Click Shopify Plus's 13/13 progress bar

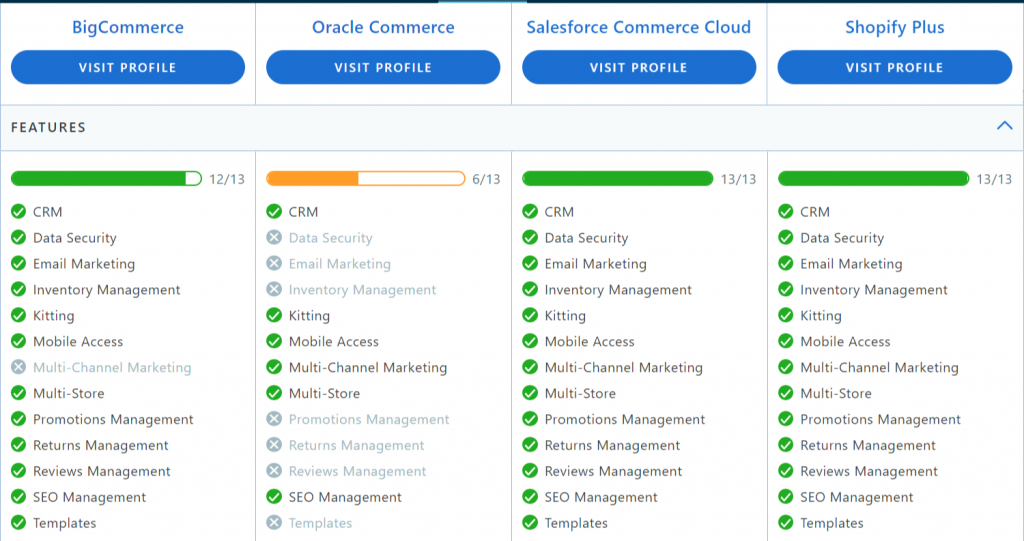click(x=874, y=178)
